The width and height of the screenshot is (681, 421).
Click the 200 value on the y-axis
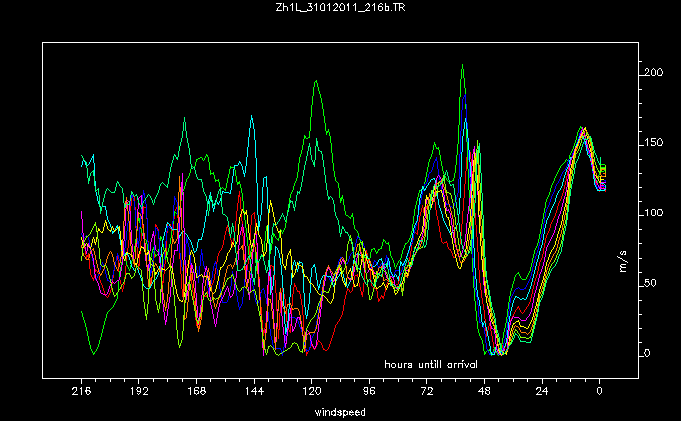click(x=654, y=73)
